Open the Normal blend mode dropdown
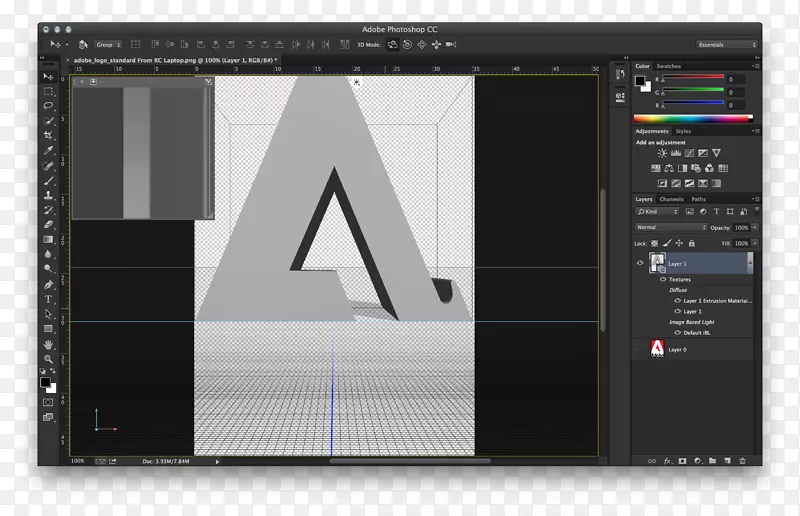 click(x=671, y=227)
